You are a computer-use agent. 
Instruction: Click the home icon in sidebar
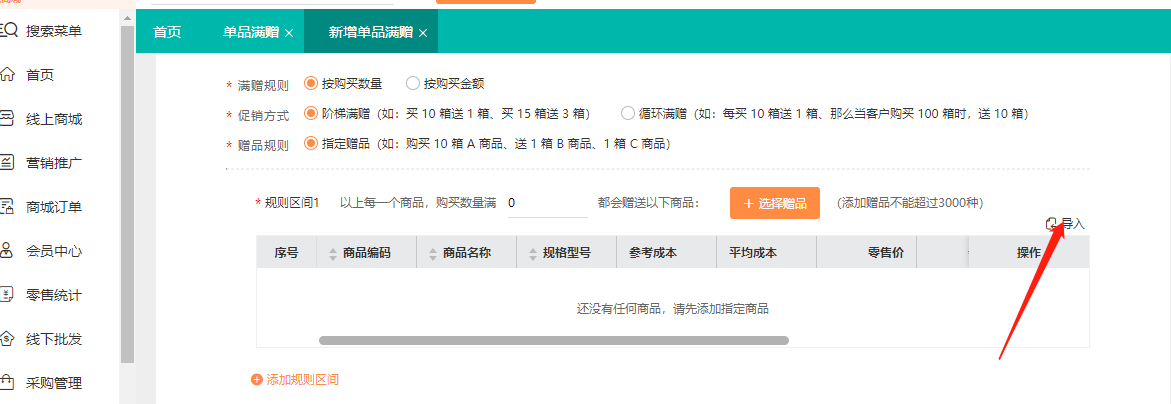[7, 75]
